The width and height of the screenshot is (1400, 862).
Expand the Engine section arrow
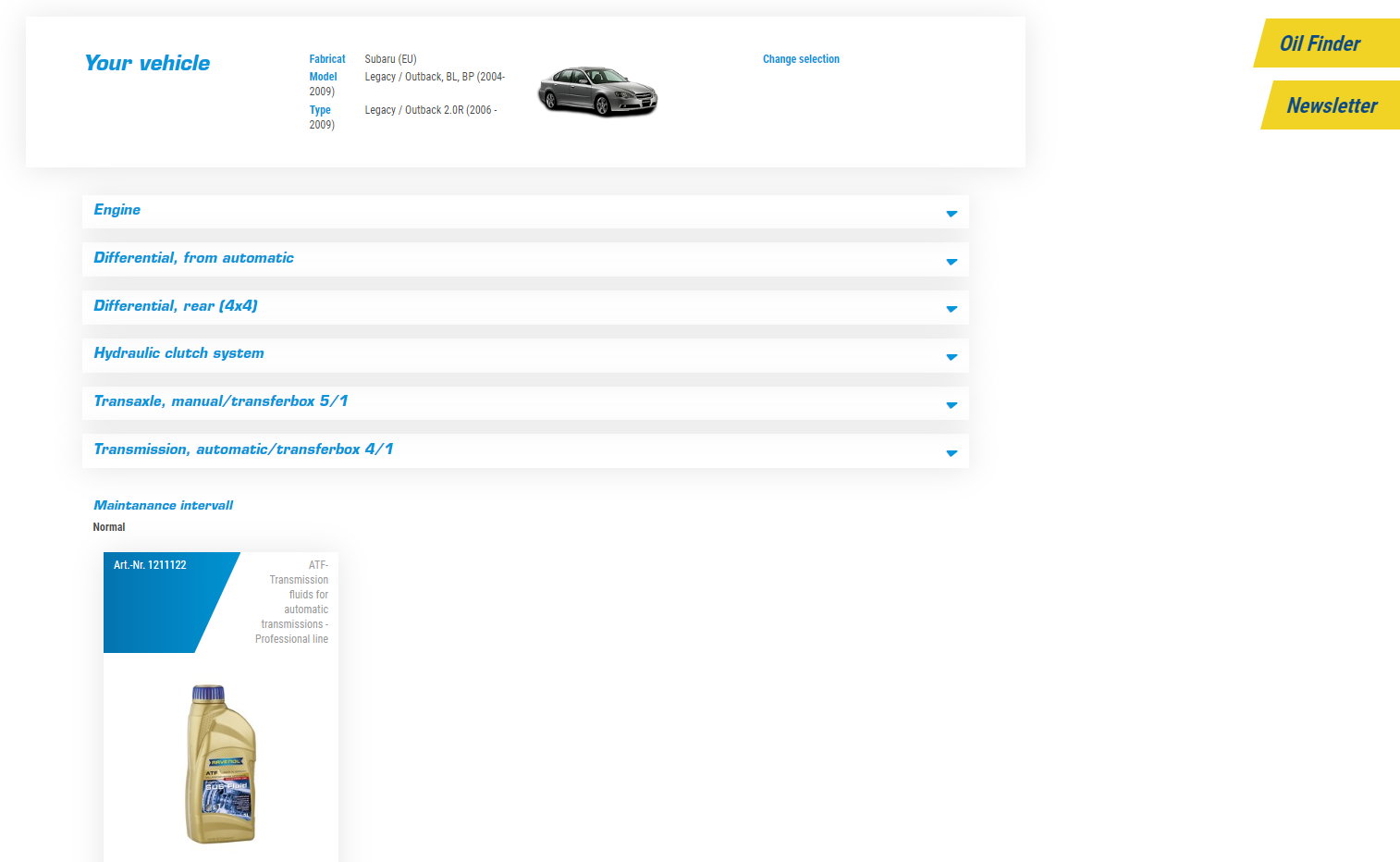pos(952,214)
